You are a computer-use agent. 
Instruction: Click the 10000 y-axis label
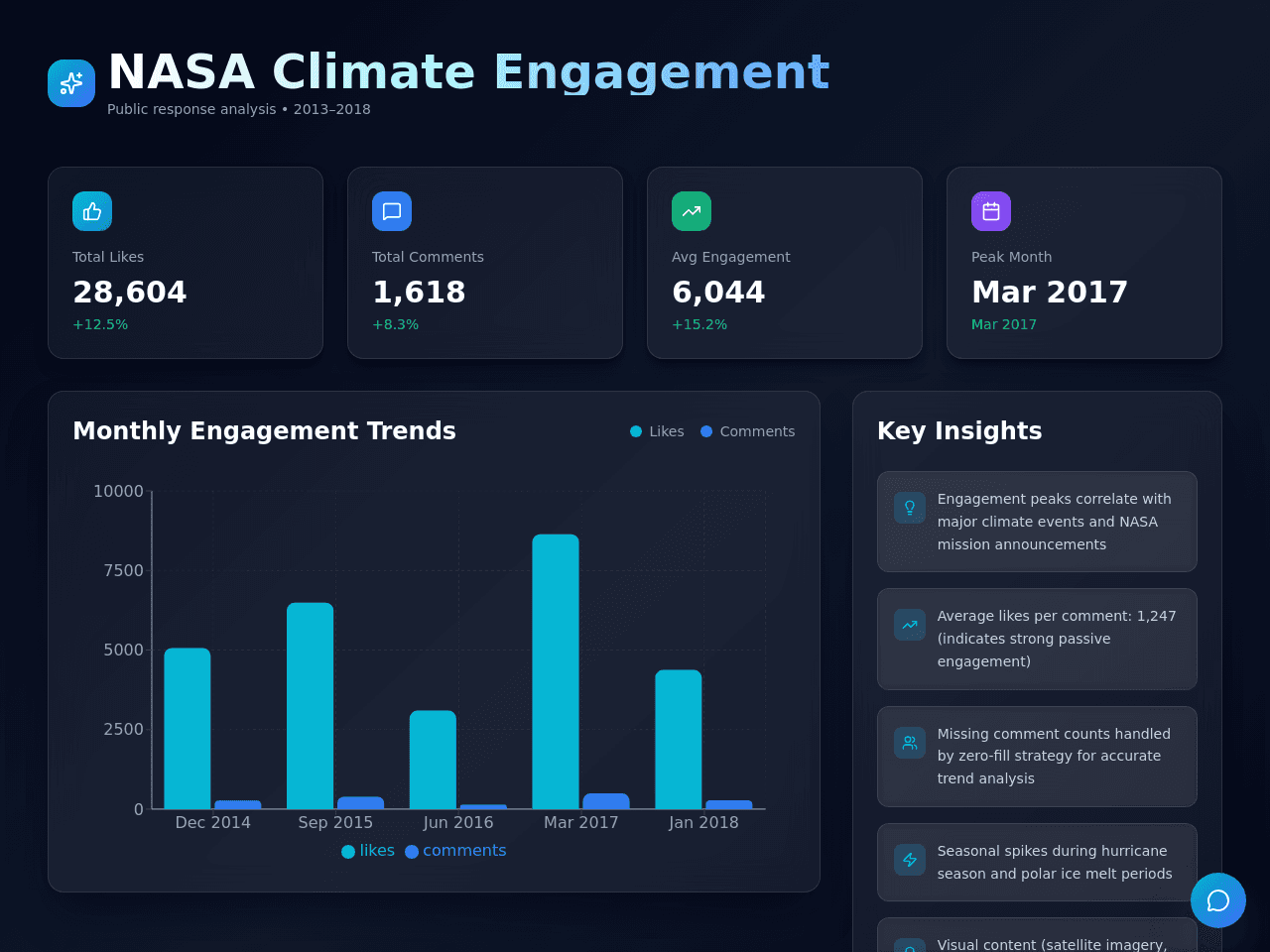click(x=118, y=491)
